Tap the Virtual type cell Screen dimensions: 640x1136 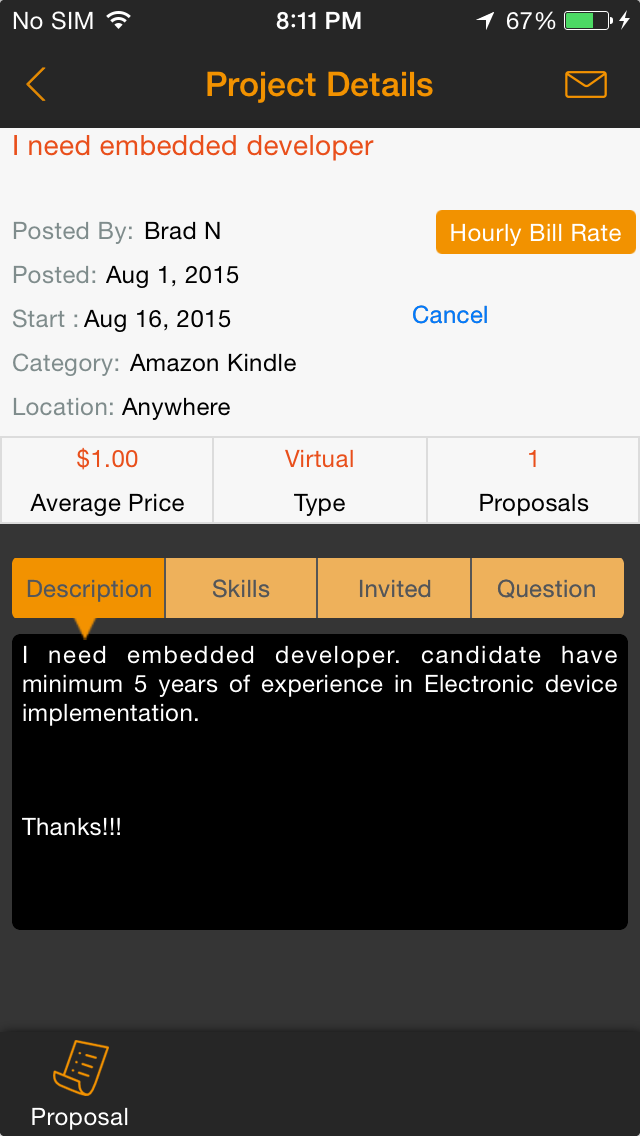[319, 480]
